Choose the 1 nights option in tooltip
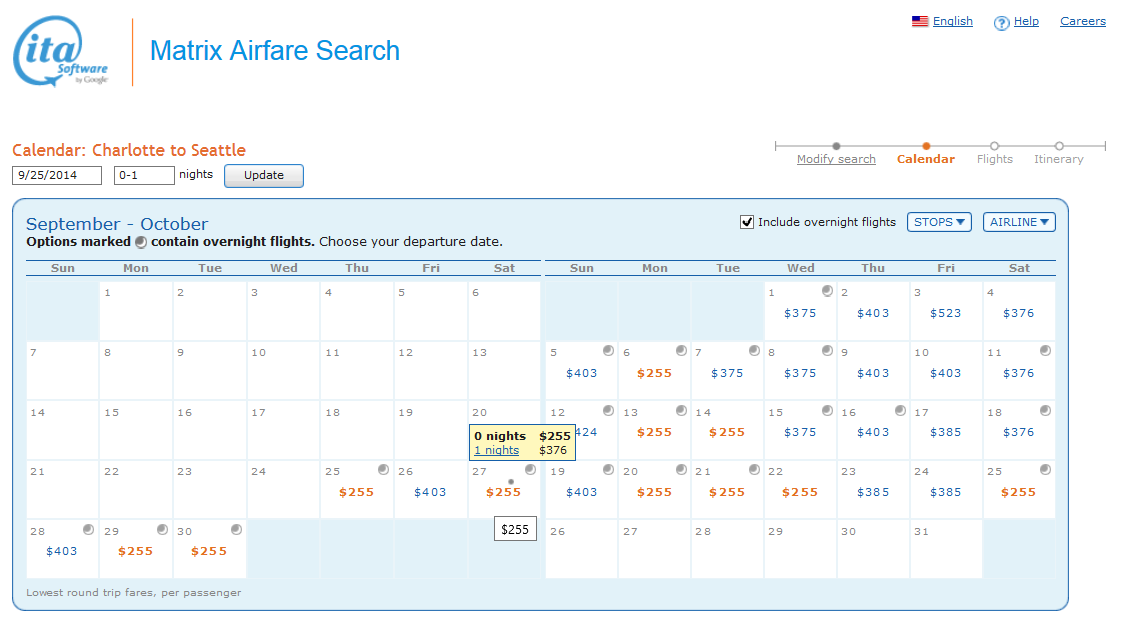 496,450
